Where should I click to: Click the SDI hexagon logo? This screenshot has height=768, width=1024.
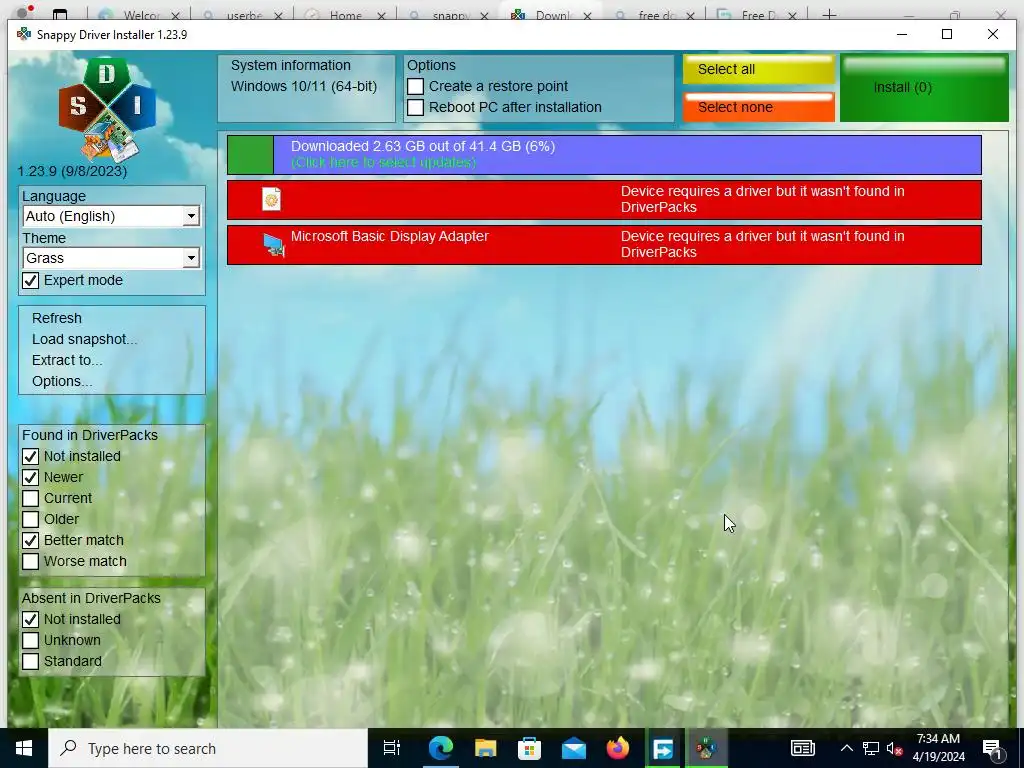pyautogui.click(x=106, y=108)
